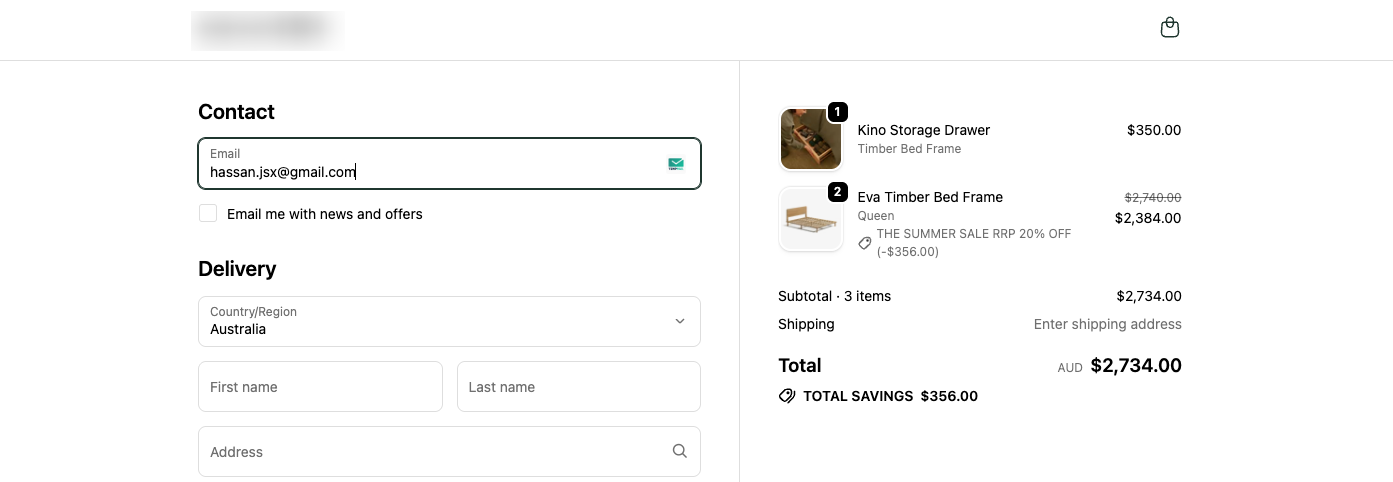This screenshot has height=482, width=1393.
Task: Click the Kino Storage Drawer product thumbnail
Action: pos(811,139)
